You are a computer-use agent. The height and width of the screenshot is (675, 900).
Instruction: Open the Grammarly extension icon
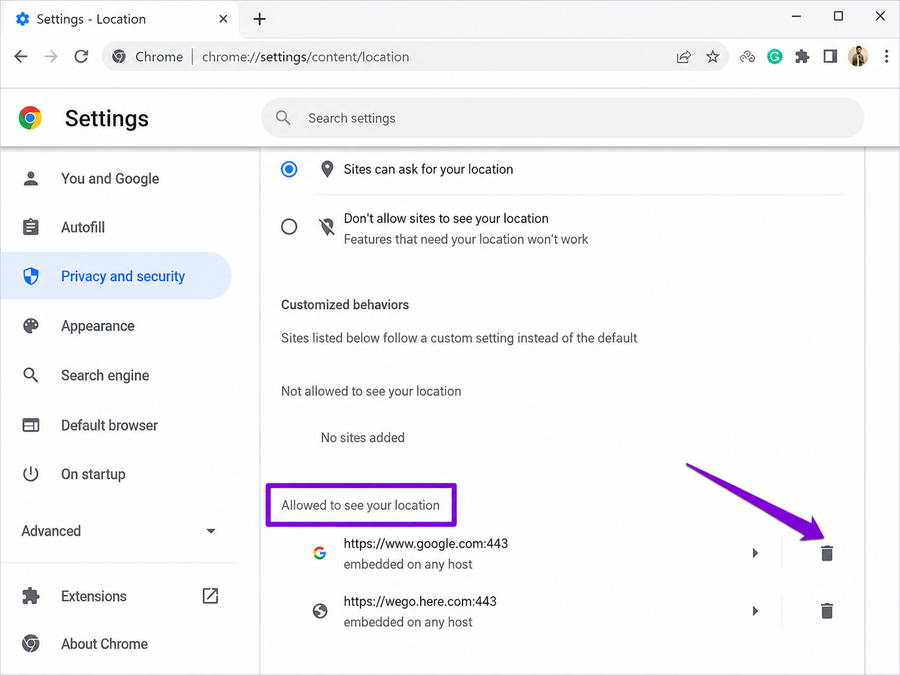tap(775, 56)
